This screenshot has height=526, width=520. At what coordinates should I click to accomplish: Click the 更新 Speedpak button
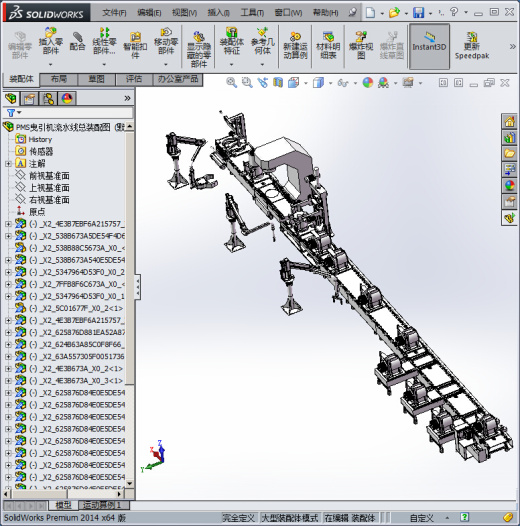point(472,46)
